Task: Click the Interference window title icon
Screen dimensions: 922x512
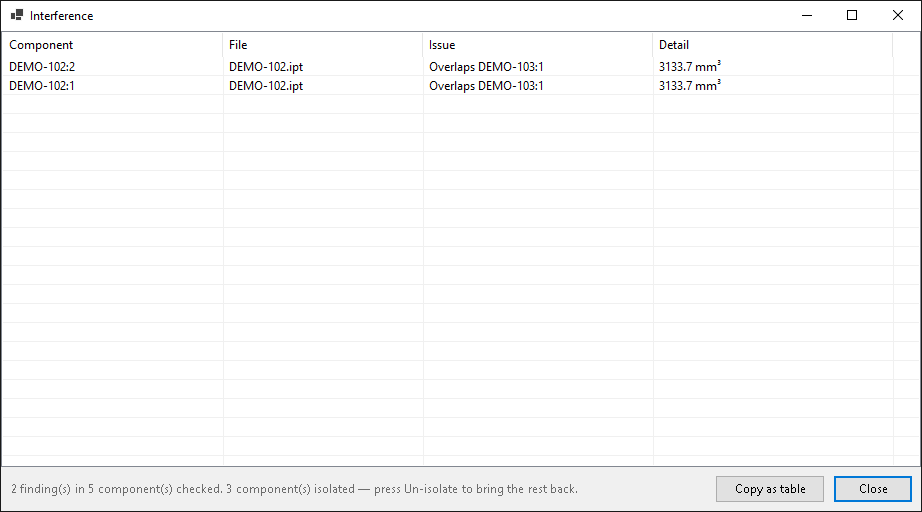Action: pos(16,15)
